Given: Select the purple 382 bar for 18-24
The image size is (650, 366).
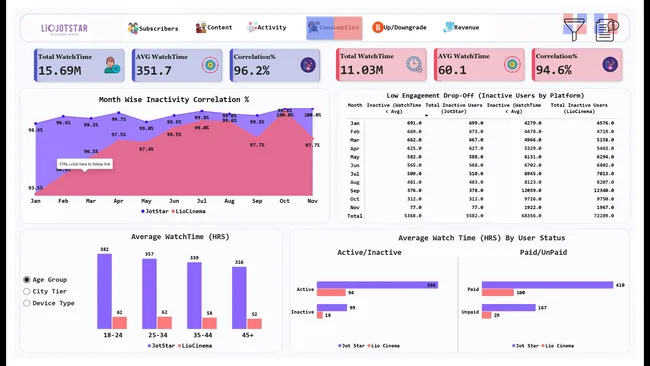Looking at the screenshot, I should [x=104, y=291].
